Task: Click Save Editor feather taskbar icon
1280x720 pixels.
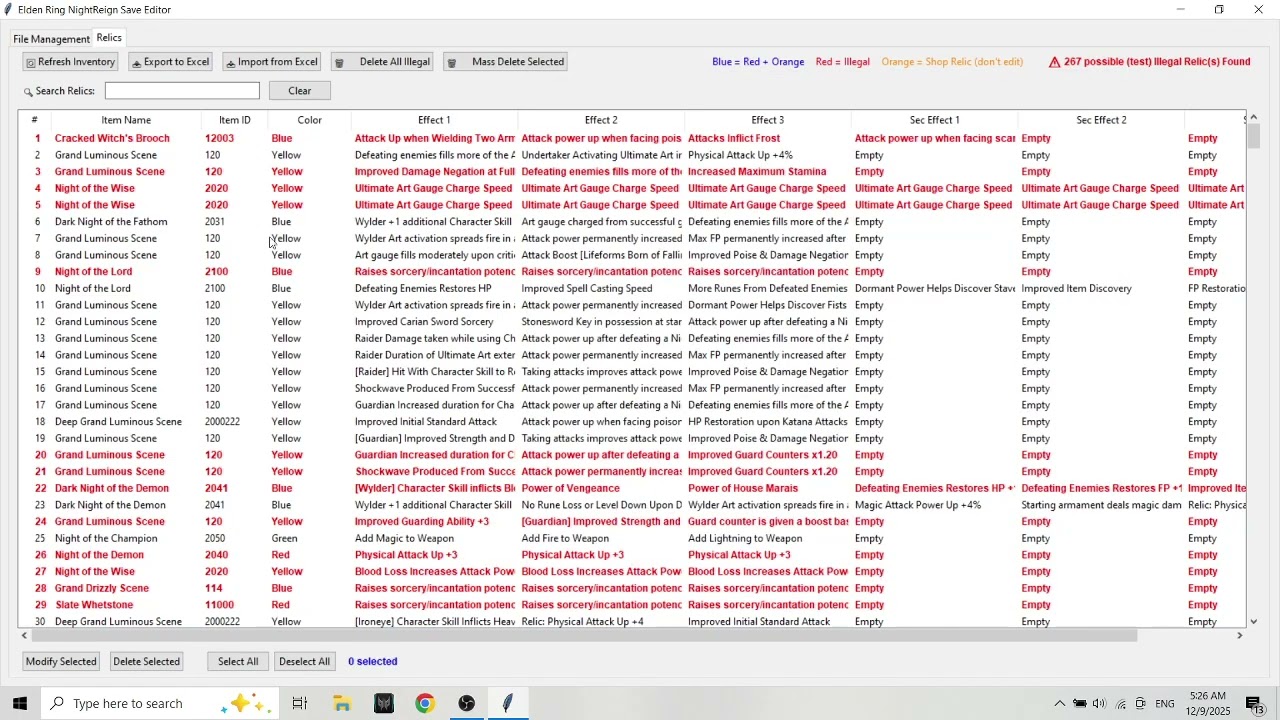Action: pyautogui.click(x=508, y=704)
